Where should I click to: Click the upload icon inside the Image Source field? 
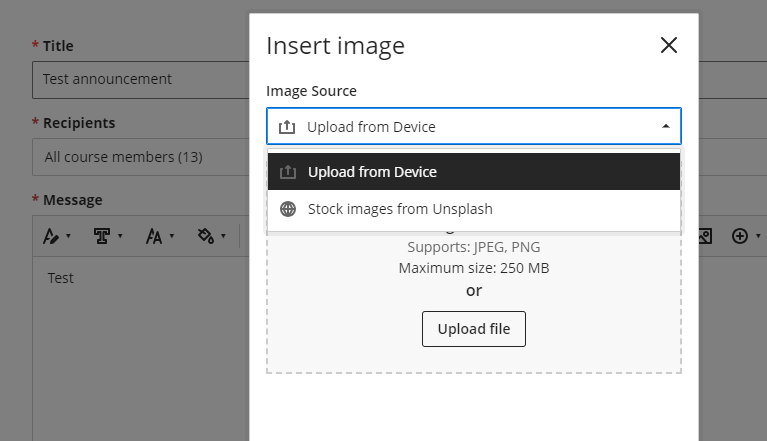287,127
